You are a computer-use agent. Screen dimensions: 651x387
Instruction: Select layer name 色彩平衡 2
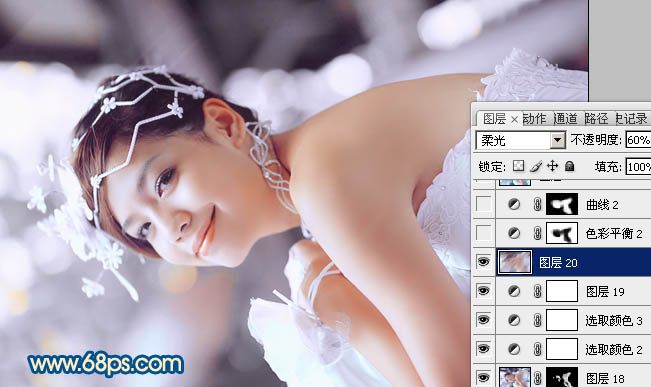[614, 234]
